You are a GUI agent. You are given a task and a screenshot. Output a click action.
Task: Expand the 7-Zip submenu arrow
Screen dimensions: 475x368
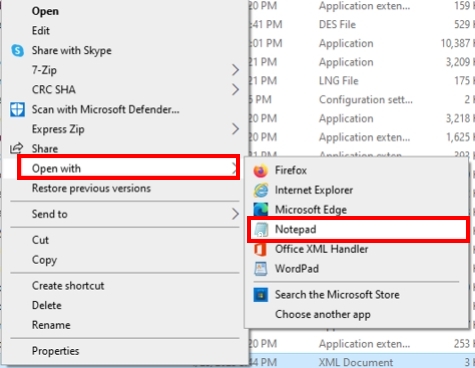pyautogui.click(x=235, y=70)
